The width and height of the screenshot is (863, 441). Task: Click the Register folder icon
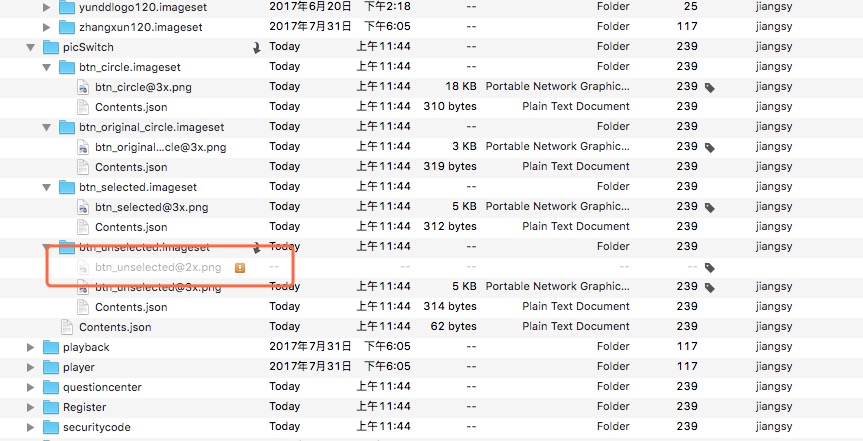coord(51,407)
